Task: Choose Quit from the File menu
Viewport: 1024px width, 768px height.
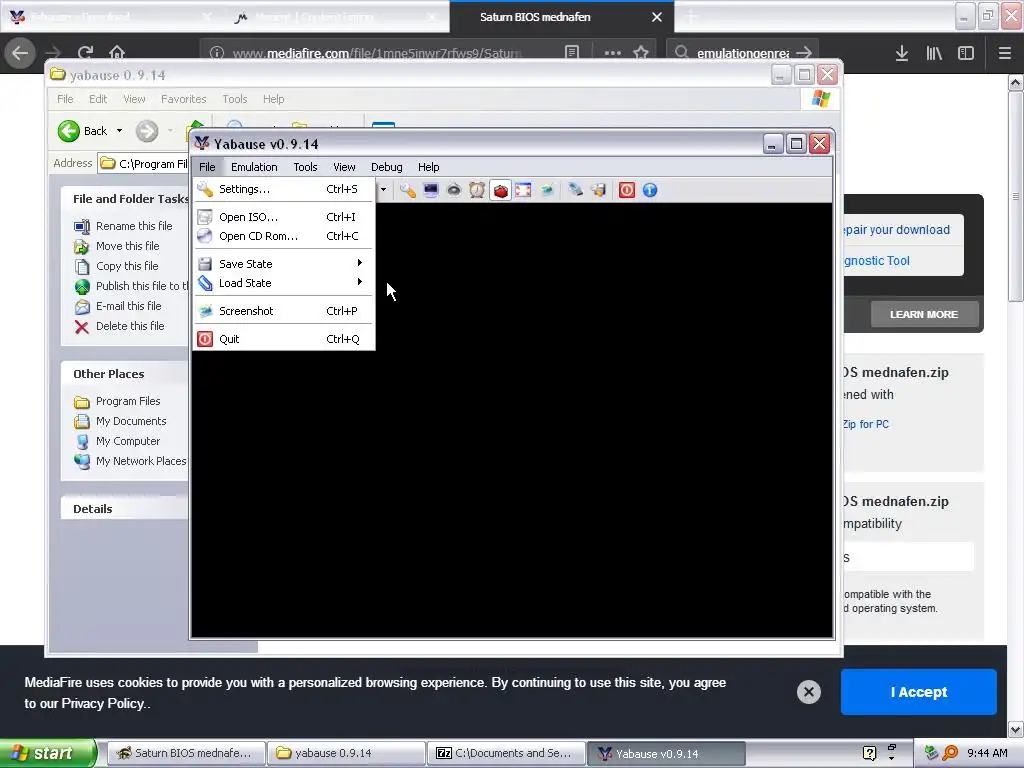Action: pos(284,339)
